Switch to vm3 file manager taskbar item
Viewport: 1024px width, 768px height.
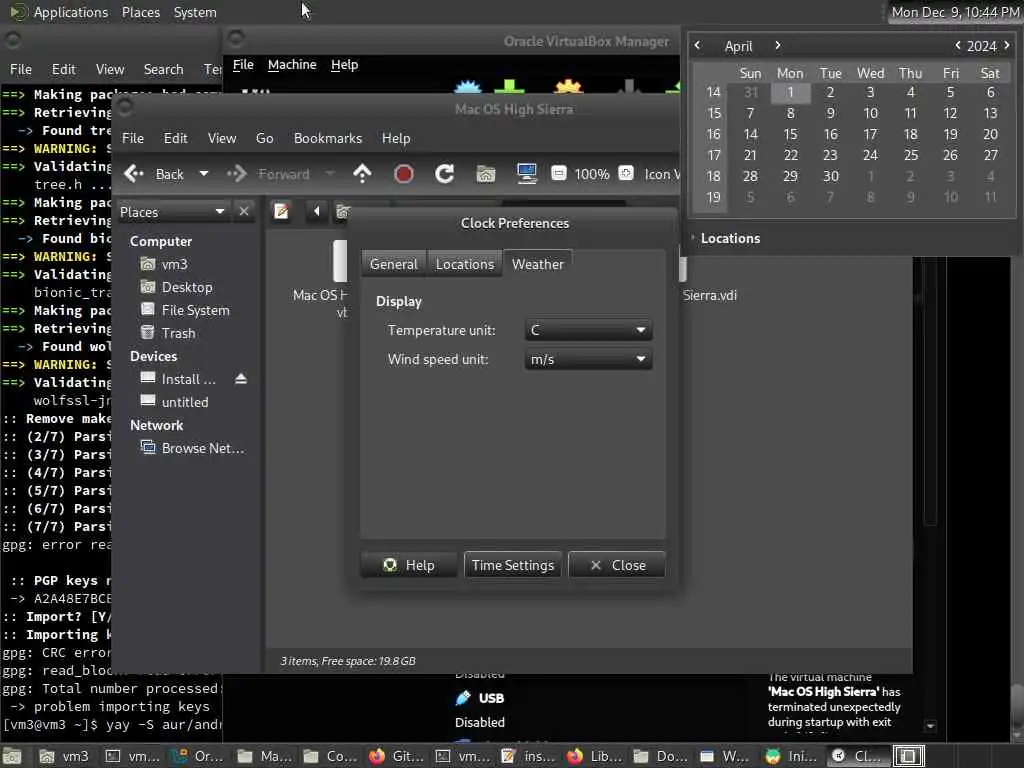coord(63,756)
